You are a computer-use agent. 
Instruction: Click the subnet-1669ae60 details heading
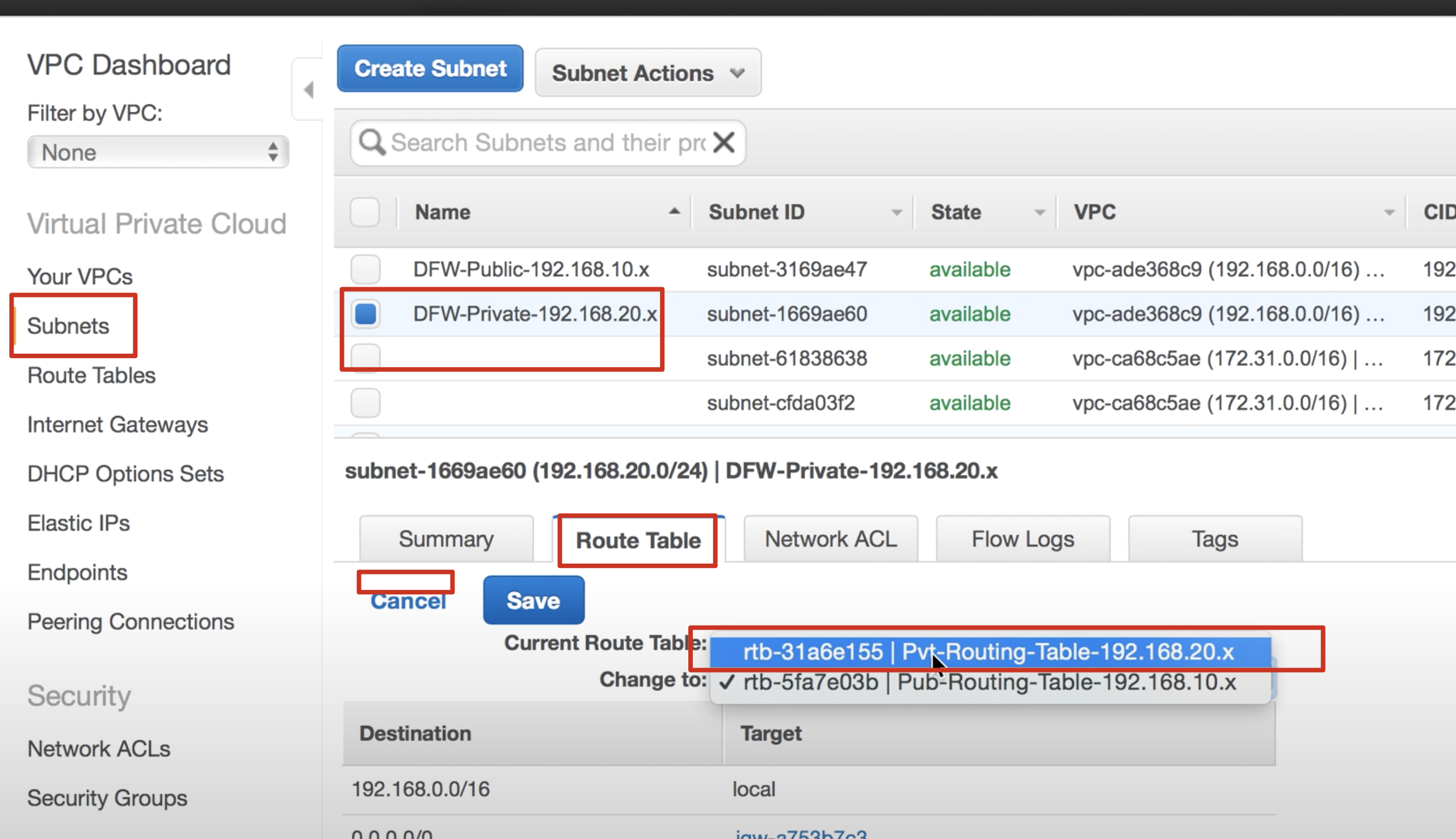(671, 471)
